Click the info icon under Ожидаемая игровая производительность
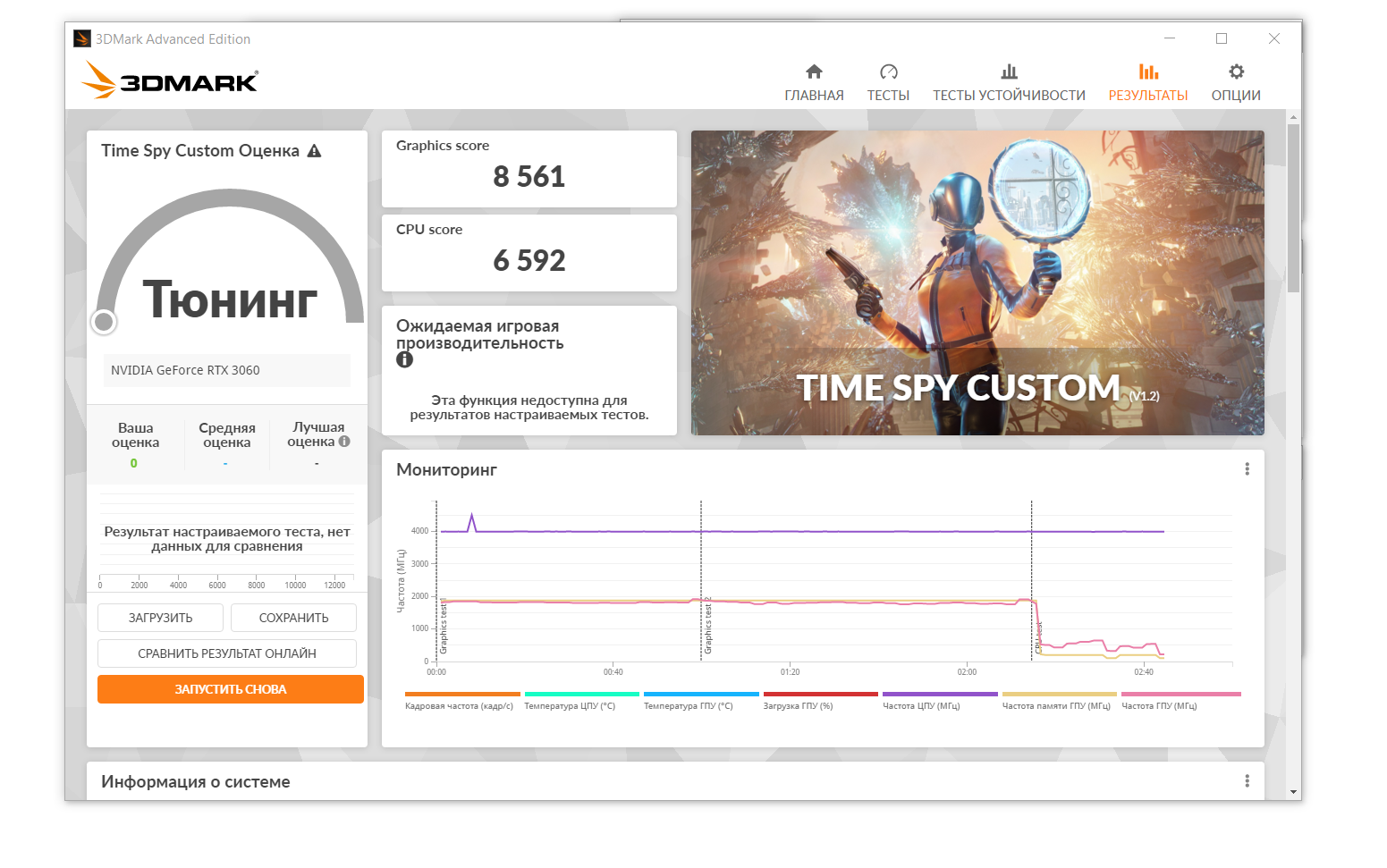Screen dimensions: 1387x868 [x=404, y=359]
